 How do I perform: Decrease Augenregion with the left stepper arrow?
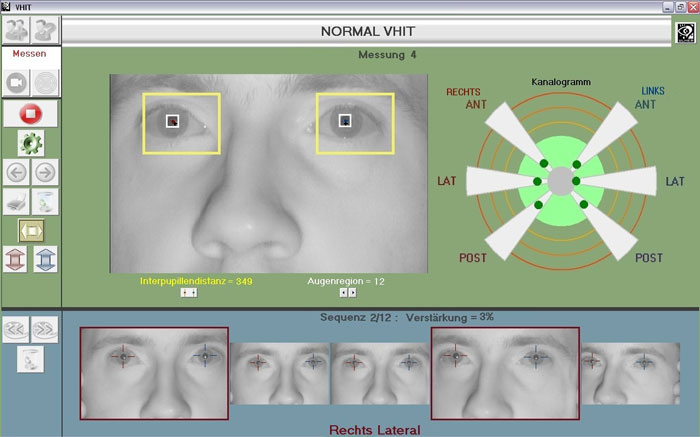point(343,293)
